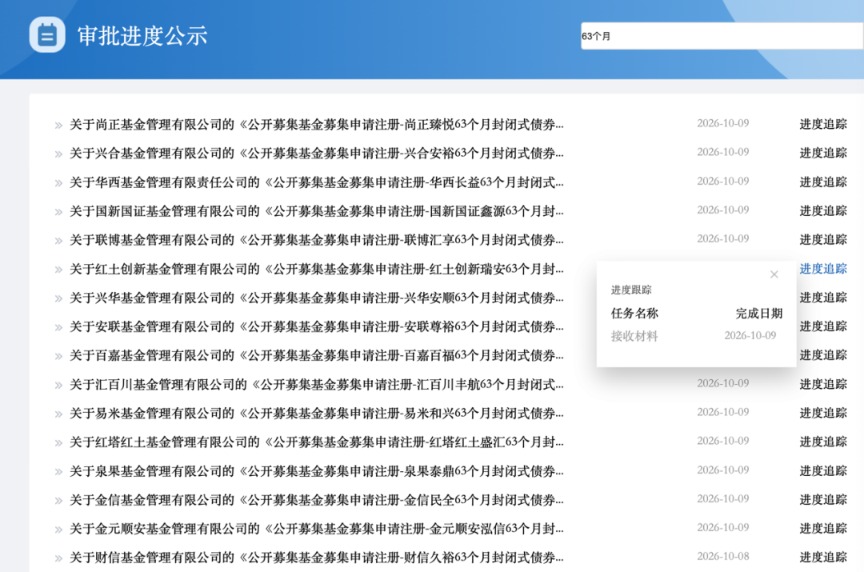Screen dimensions: 864x572
Task: Click 进度追踪 for the 尚正基金 row
Action: pyautogui.click(x=823, y=124)
